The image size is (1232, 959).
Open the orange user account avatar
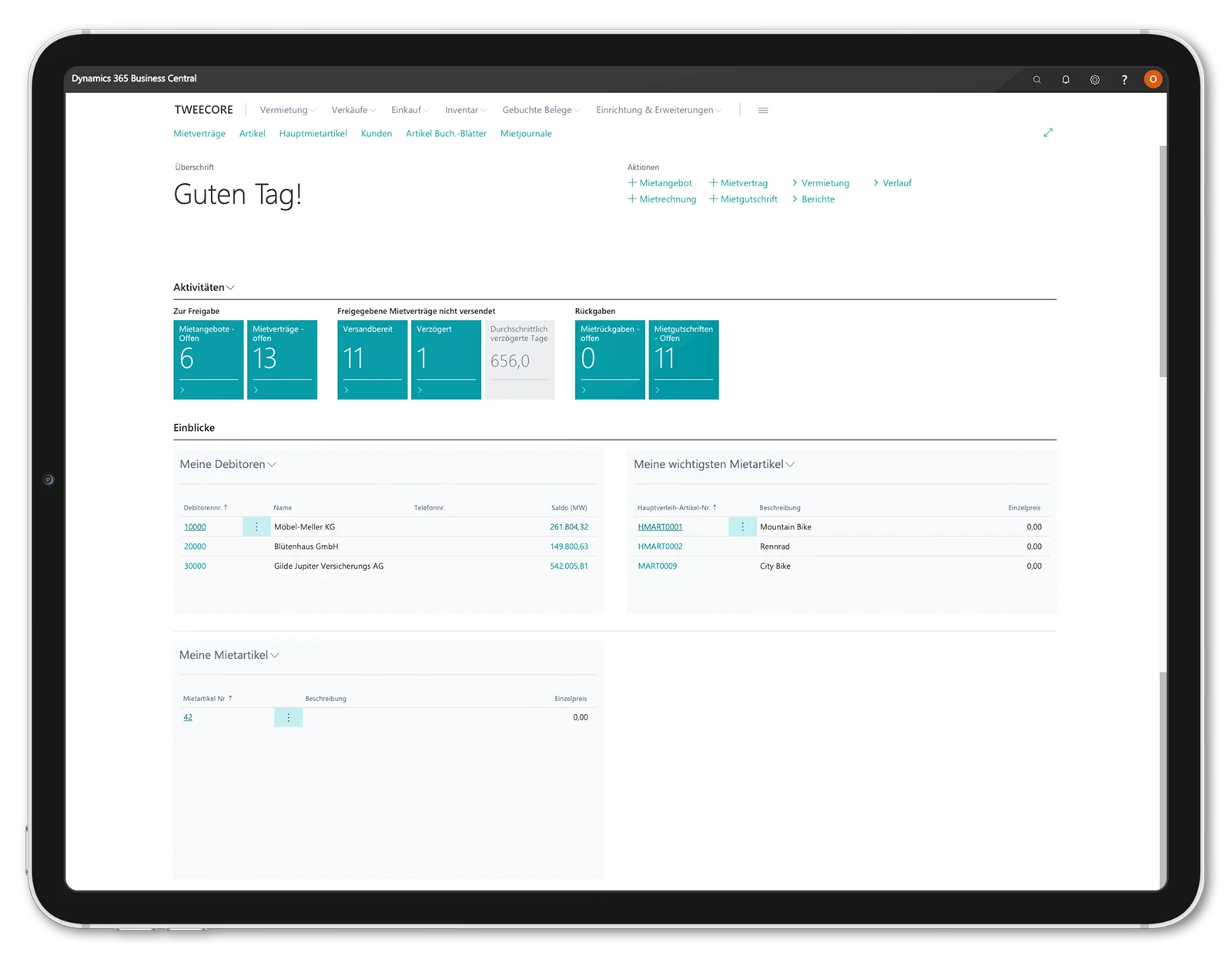[x=1153, y=79]
